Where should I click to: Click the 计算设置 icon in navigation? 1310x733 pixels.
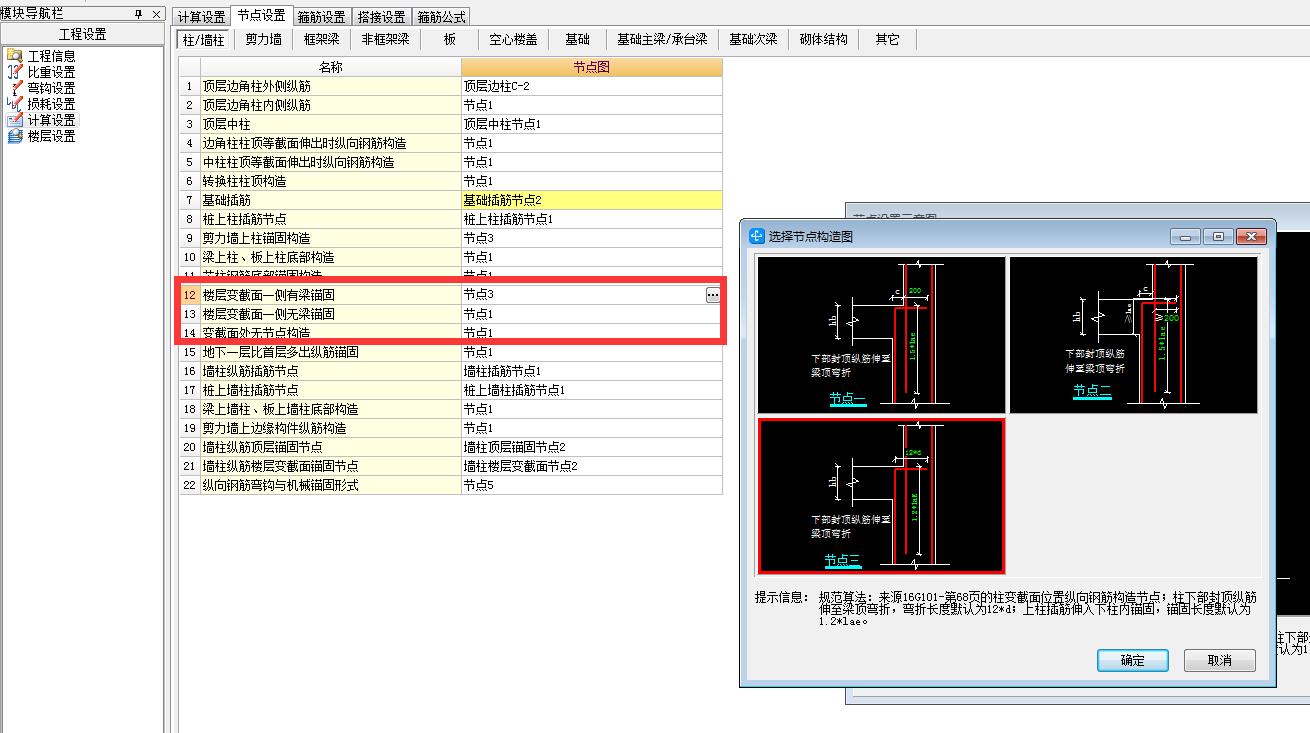[14, 120]
